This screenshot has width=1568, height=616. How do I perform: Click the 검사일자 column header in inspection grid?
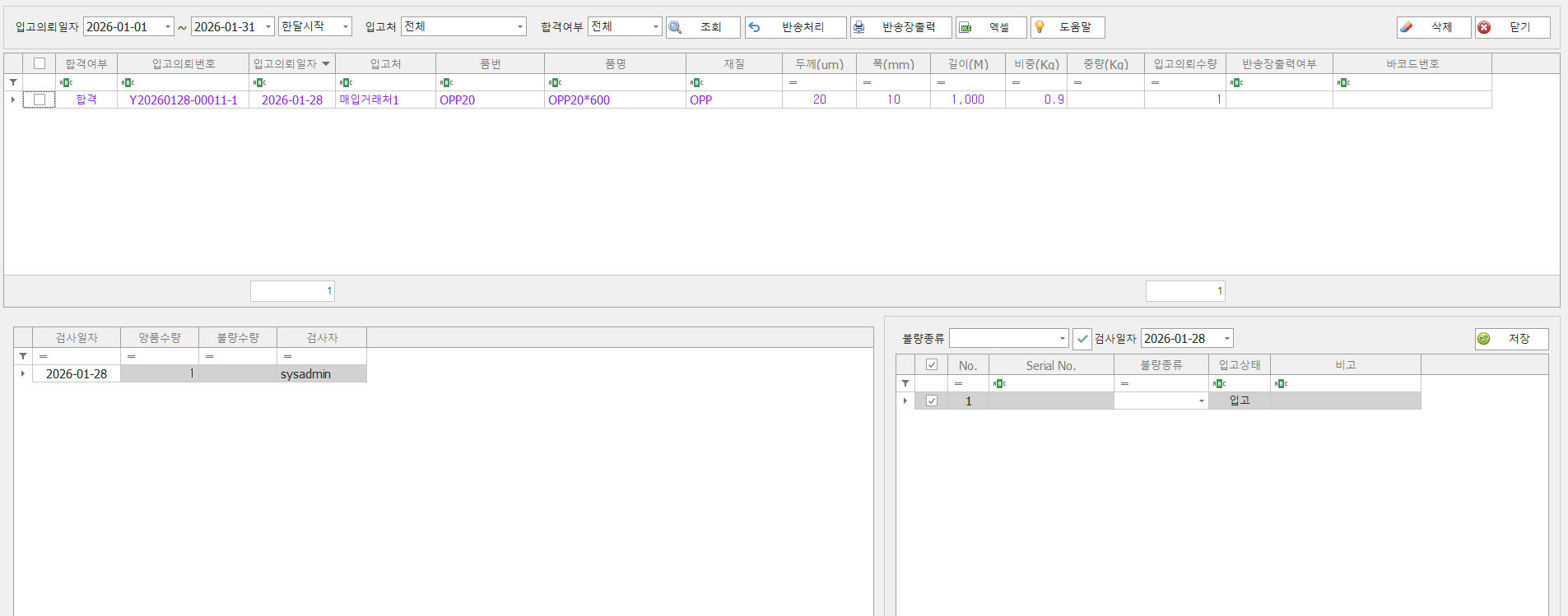coord(77,337)
